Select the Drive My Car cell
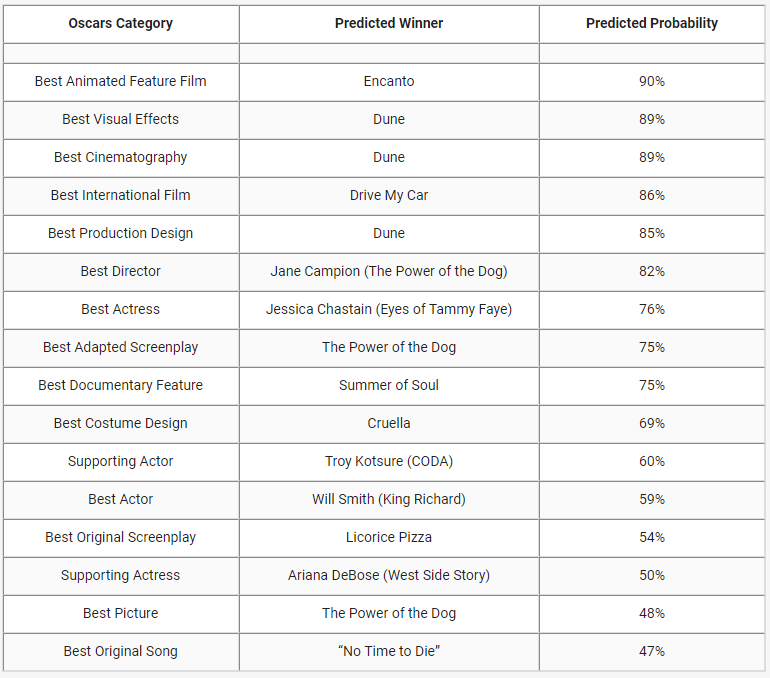 pyautogui.click(x=389, y=195)
